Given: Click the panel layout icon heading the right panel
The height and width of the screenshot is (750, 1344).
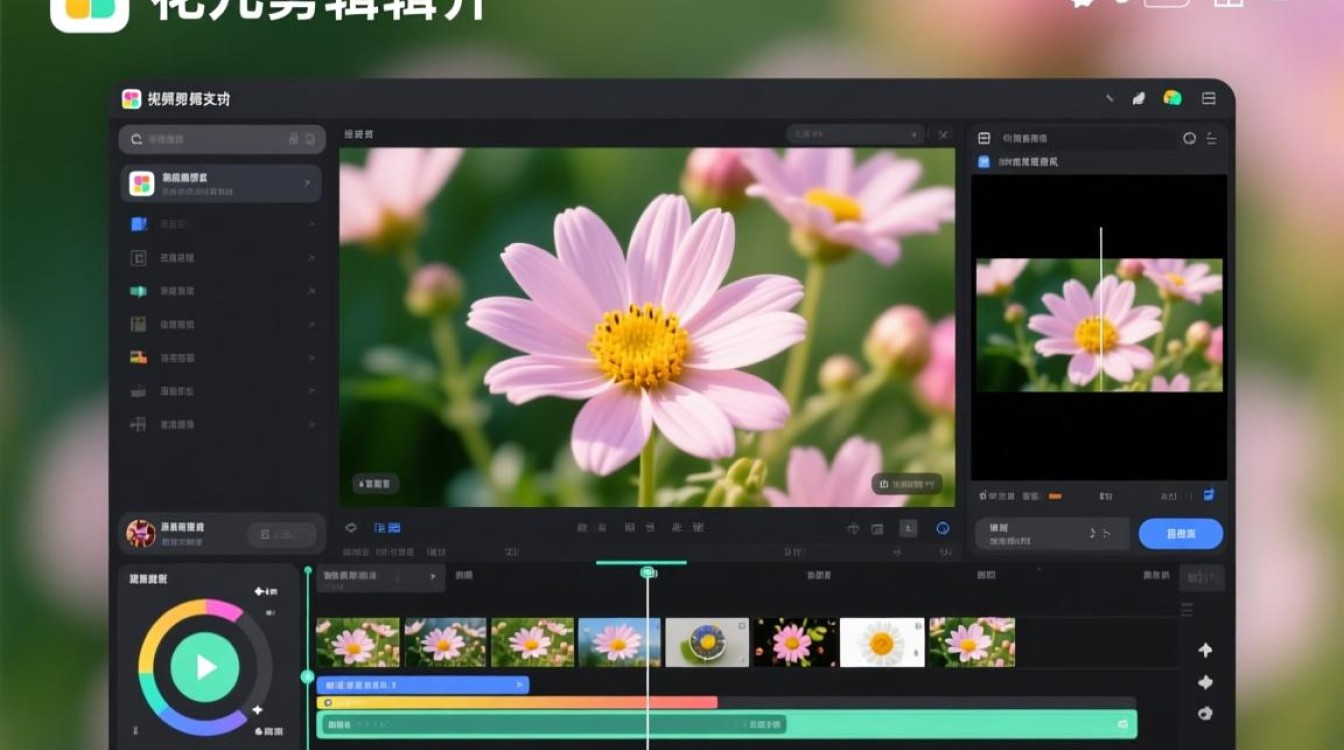Looking at the screenshot, I should 984,138.
